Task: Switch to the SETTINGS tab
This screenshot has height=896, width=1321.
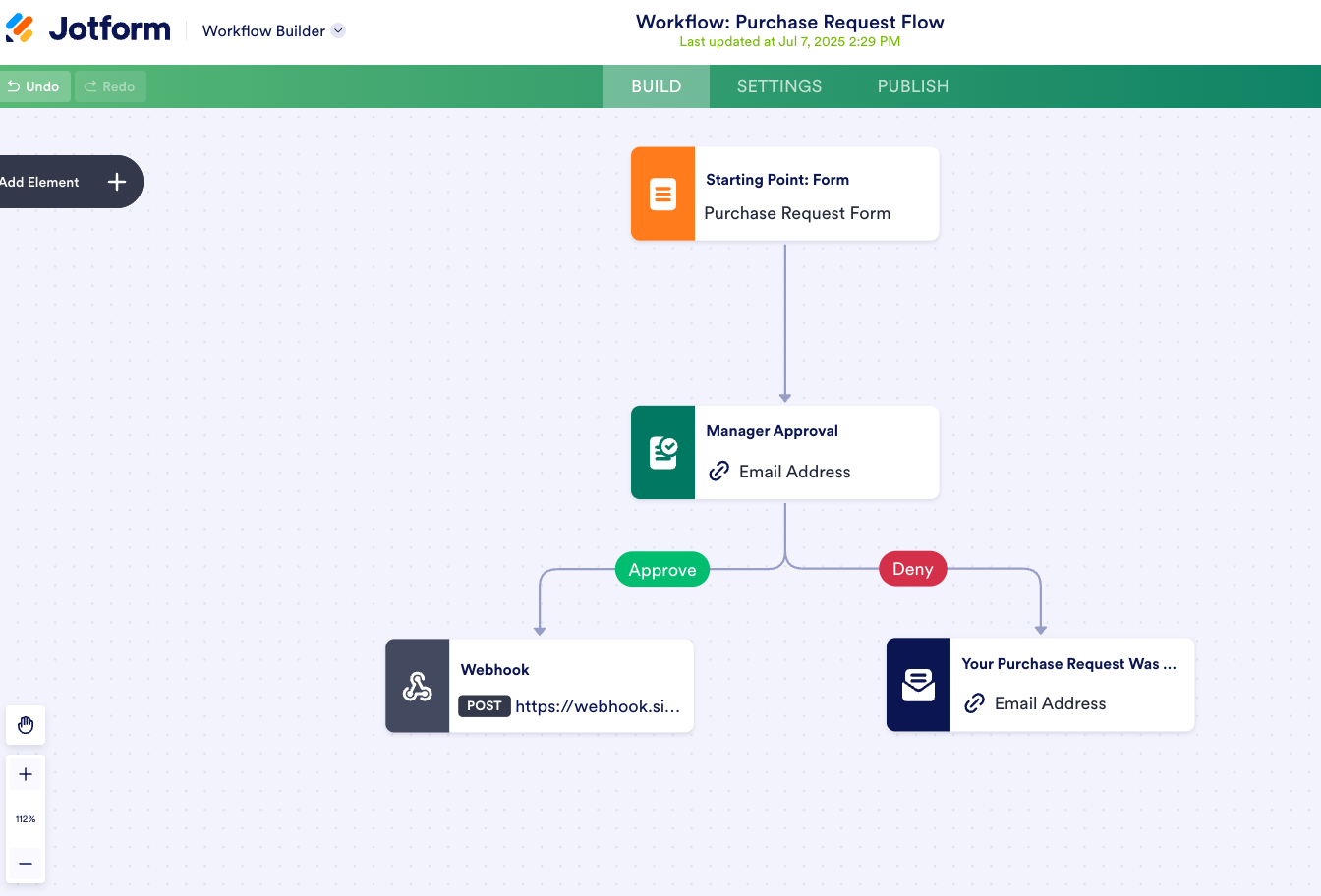Action: pyautogui.click(x=778, y=86)
